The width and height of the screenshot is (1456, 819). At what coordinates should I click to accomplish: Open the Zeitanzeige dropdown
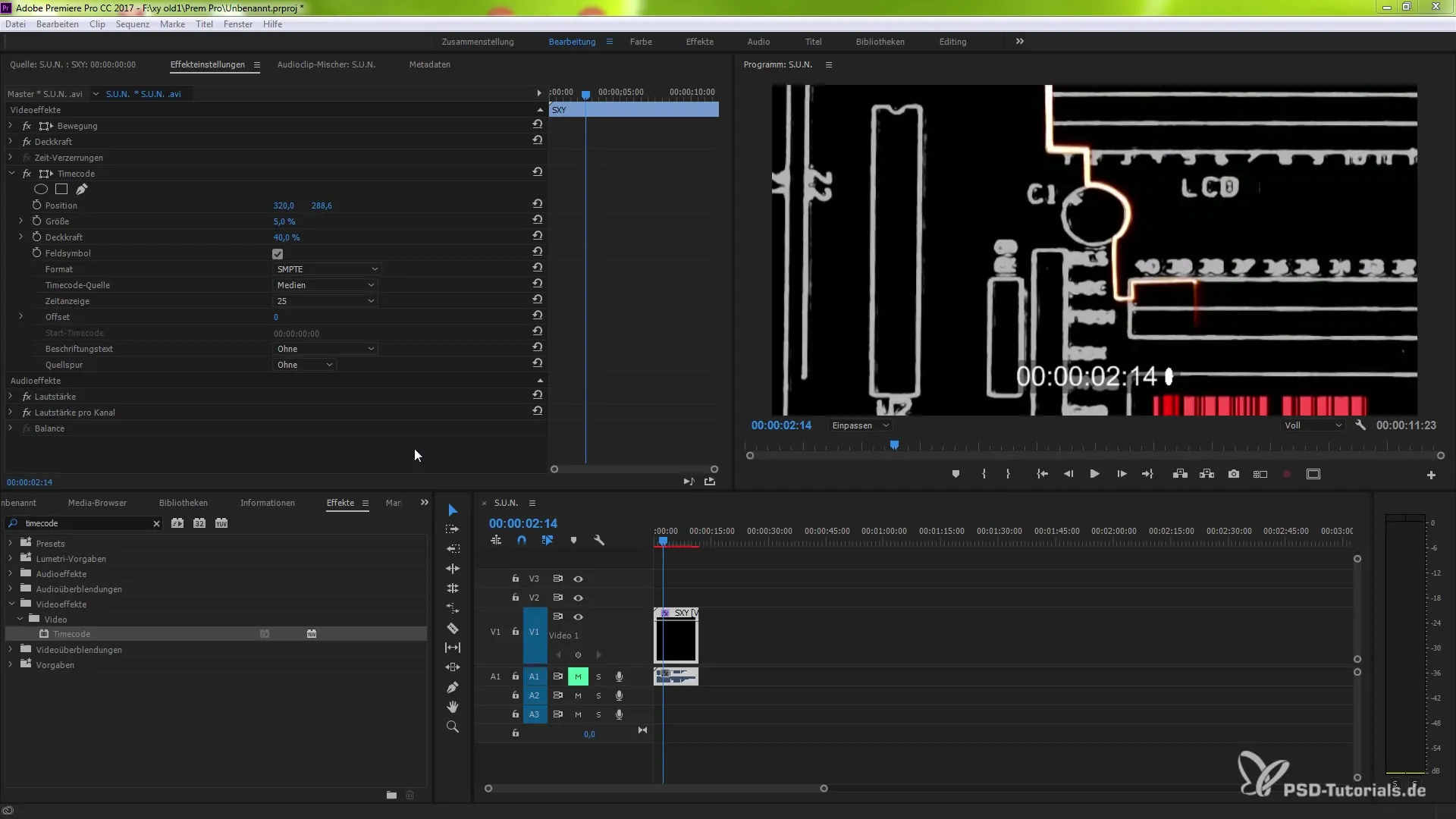pyautogui.click(x=325, y=301)
